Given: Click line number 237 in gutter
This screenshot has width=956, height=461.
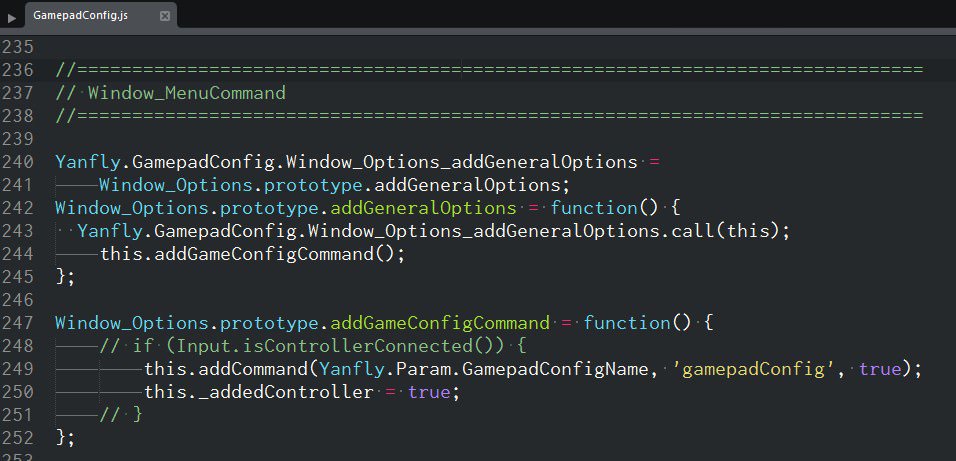Looking at the screenshot, I should coord(17,93).
